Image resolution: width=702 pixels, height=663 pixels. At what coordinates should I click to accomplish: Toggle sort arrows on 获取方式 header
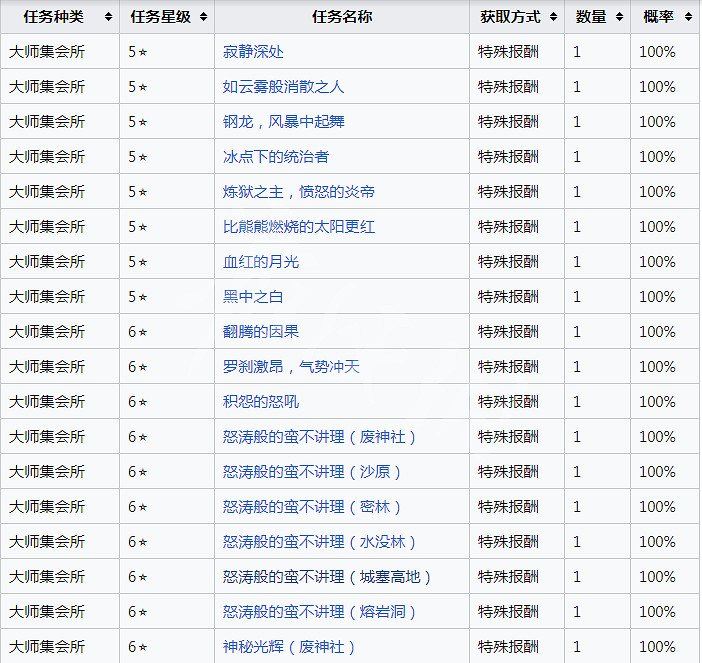pyautogui.click(x=553, y=17)
